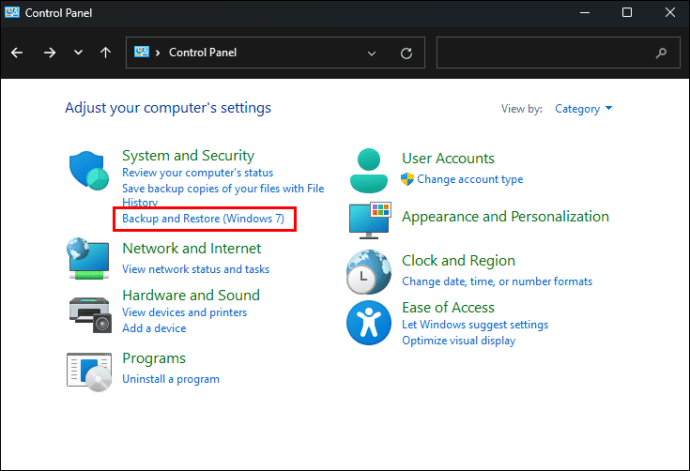
Task: Minimize the Control Panel window
Action: 585,12
